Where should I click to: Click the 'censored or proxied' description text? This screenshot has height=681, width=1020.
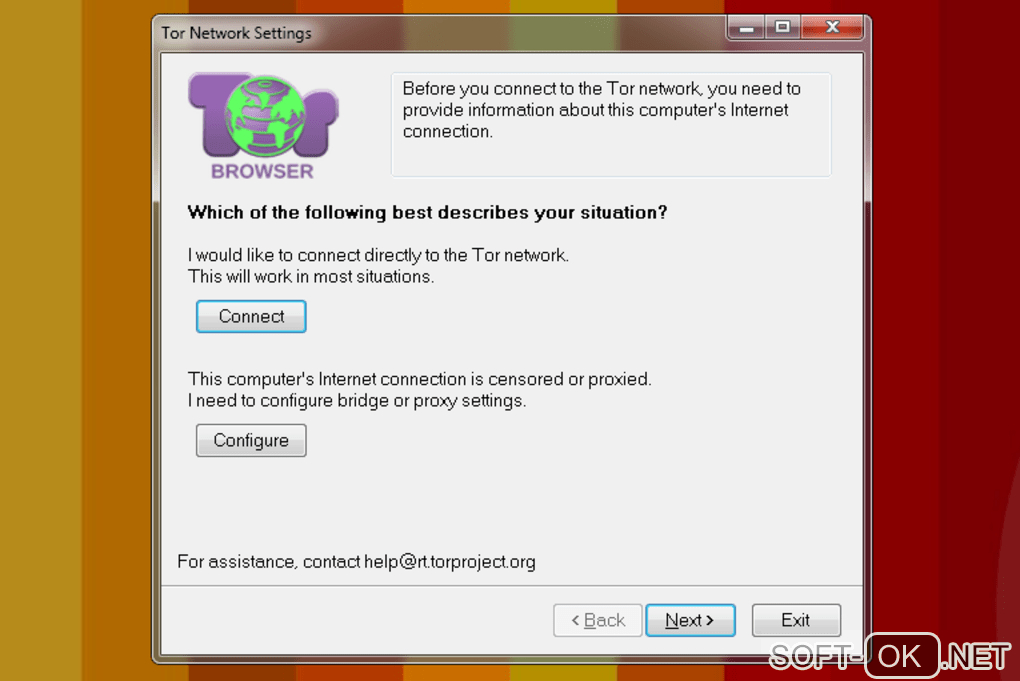[x=420, y=379]
